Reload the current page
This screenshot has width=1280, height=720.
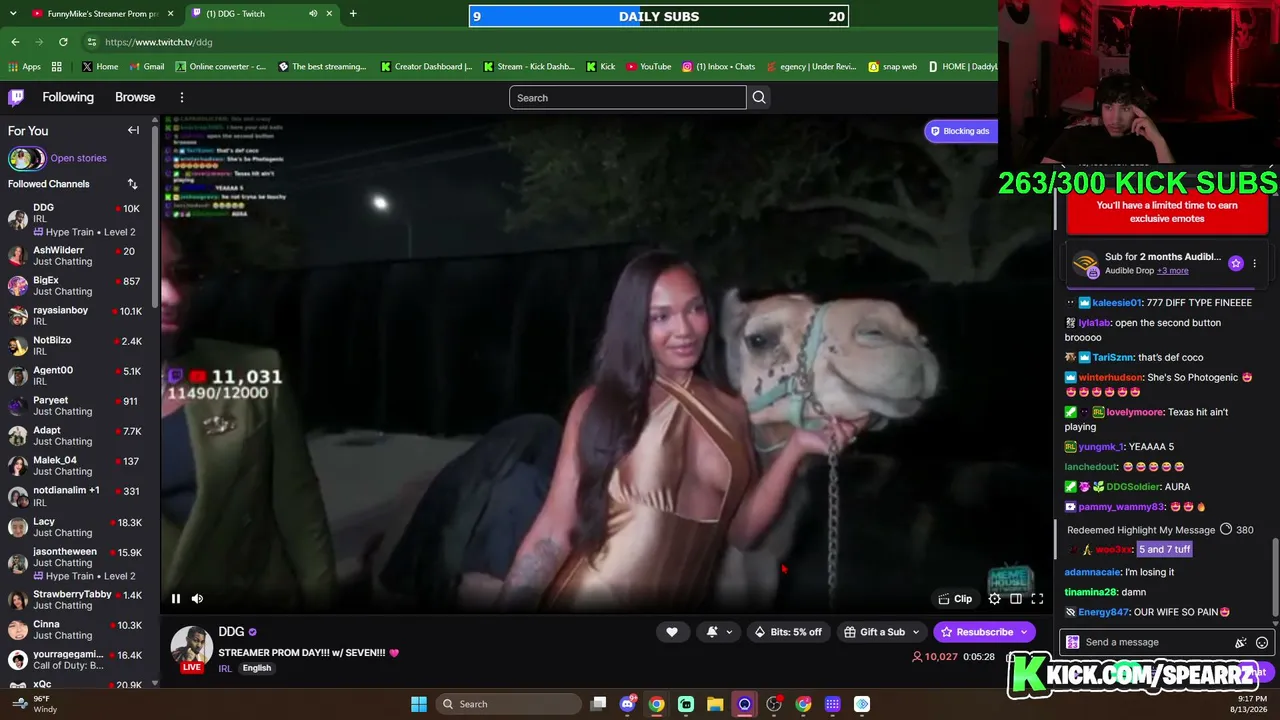coord(63,42)
